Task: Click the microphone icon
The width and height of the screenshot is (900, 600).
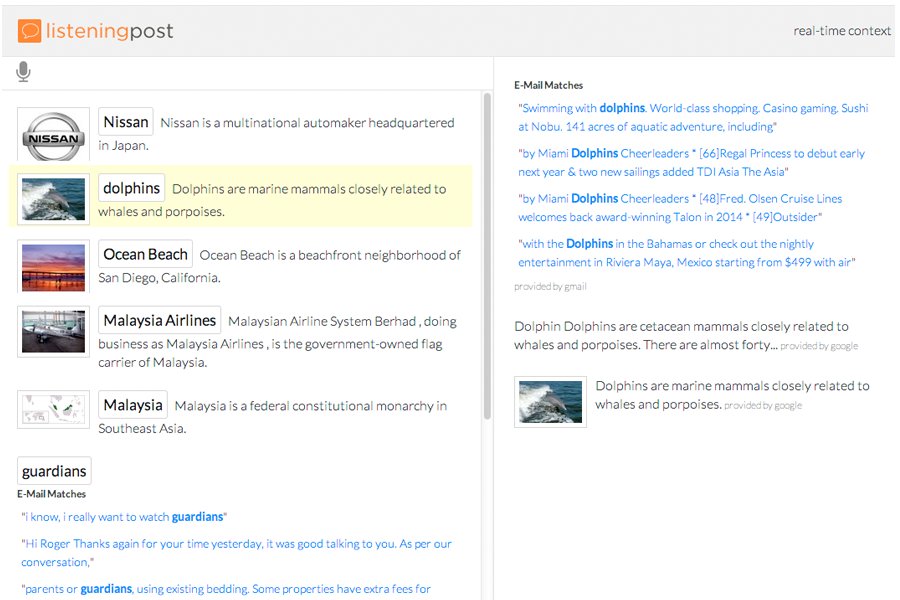Action: (24, 72)
